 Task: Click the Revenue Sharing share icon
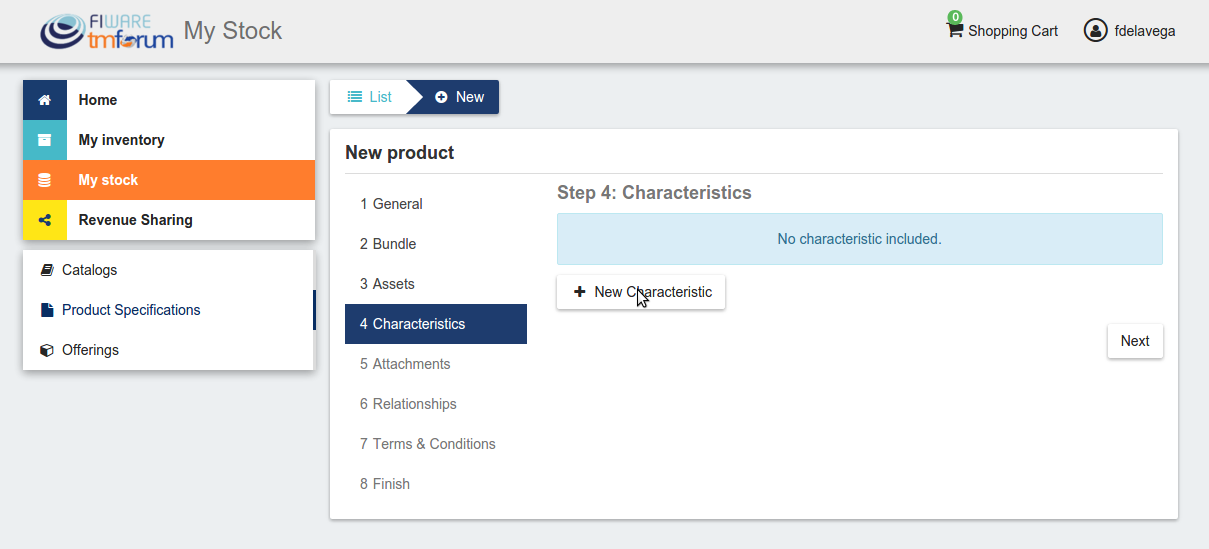click(44, 220)
